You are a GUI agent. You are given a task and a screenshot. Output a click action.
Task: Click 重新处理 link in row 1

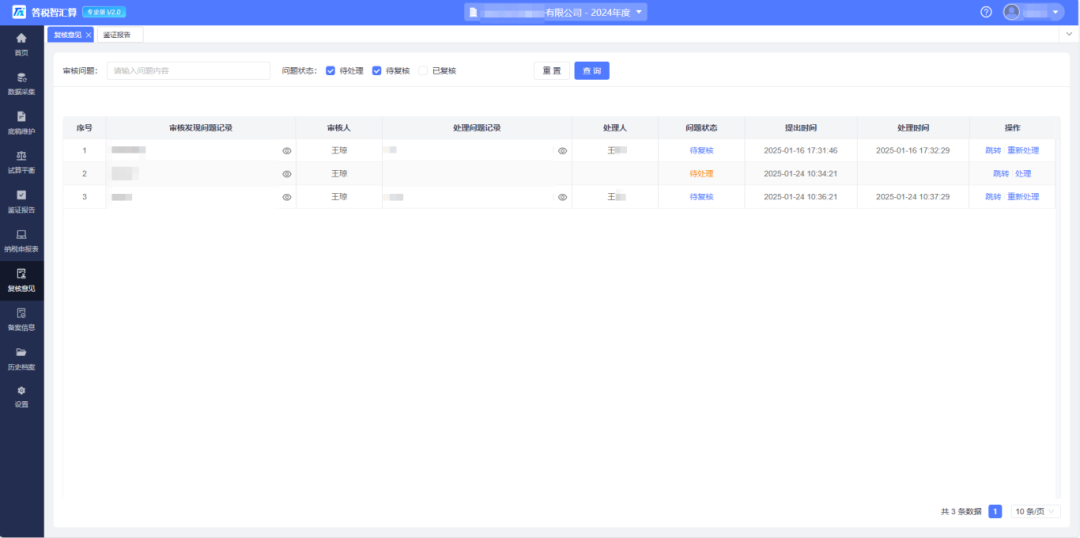tap(1023, 150)
